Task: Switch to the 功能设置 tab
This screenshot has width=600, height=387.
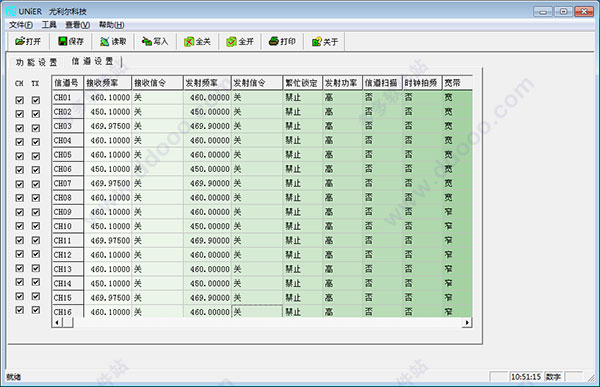Action: (36, 62)
